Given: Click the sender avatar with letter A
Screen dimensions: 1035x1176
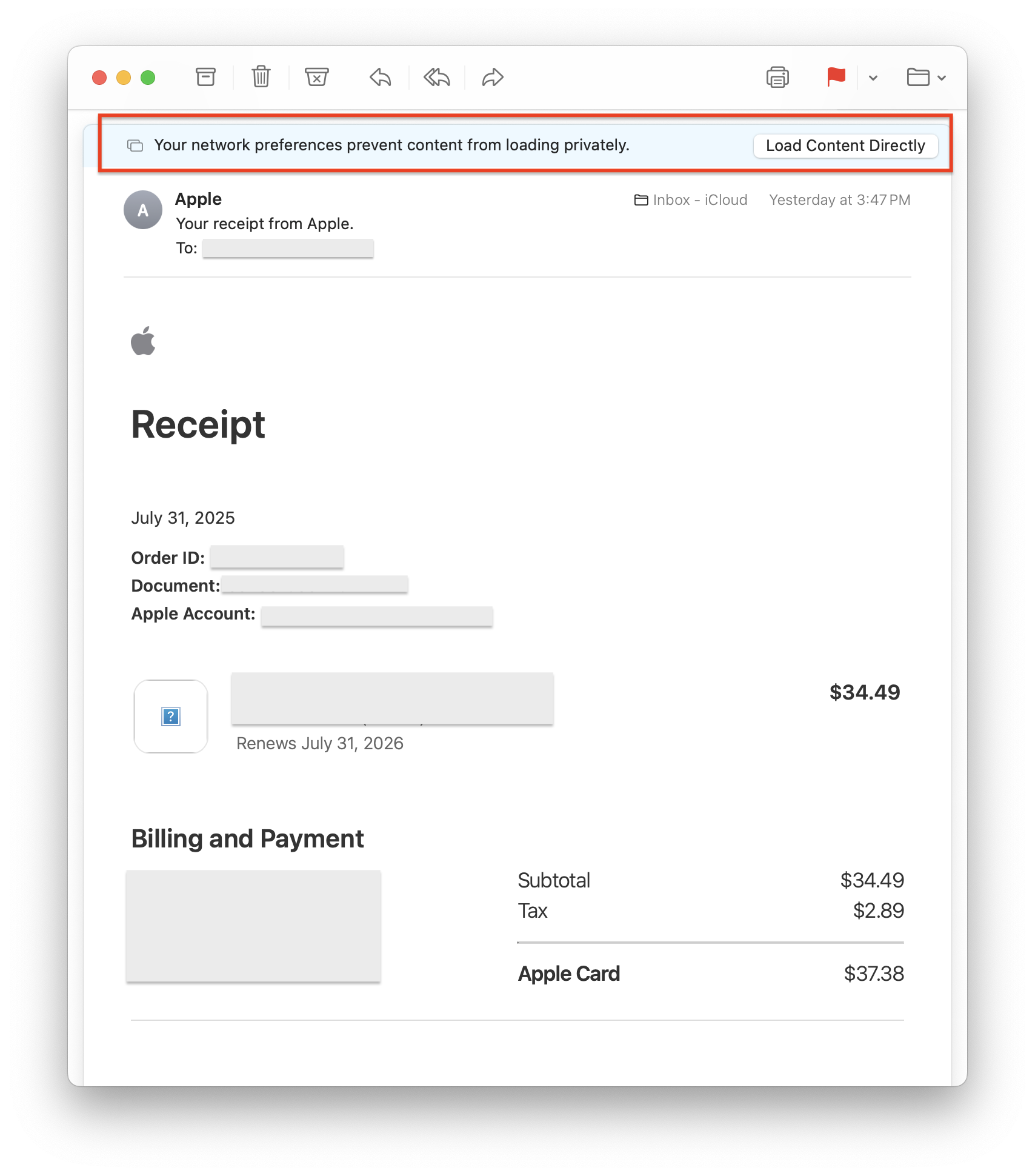Looking at the screenshot, I should (x=143, y=210).
